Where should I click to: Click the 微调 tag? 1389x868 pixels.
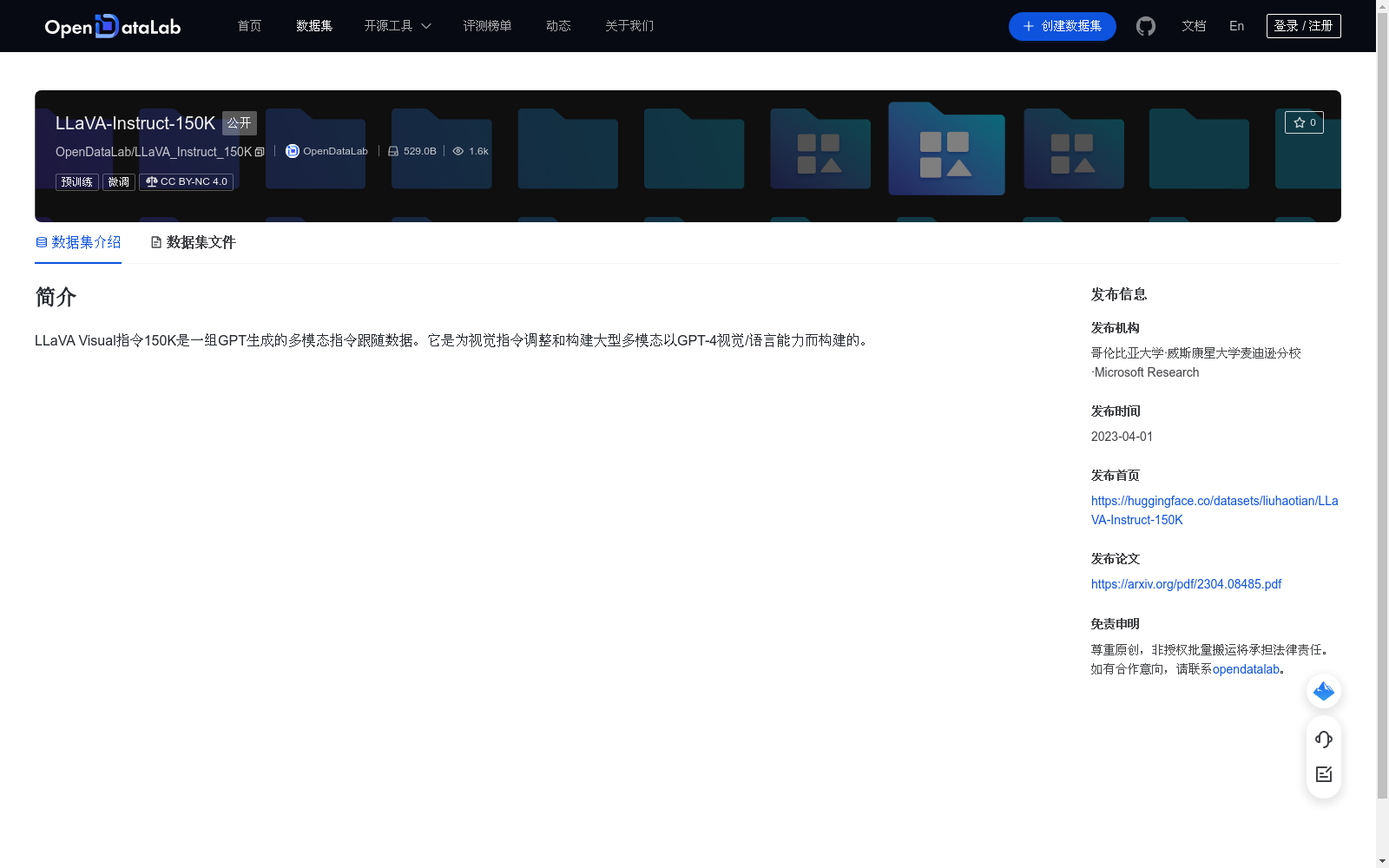click(119, 181)
